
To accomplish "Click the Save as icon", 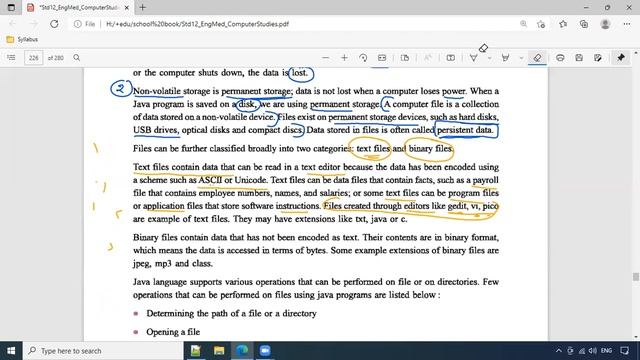I will [x=598, y=58].
